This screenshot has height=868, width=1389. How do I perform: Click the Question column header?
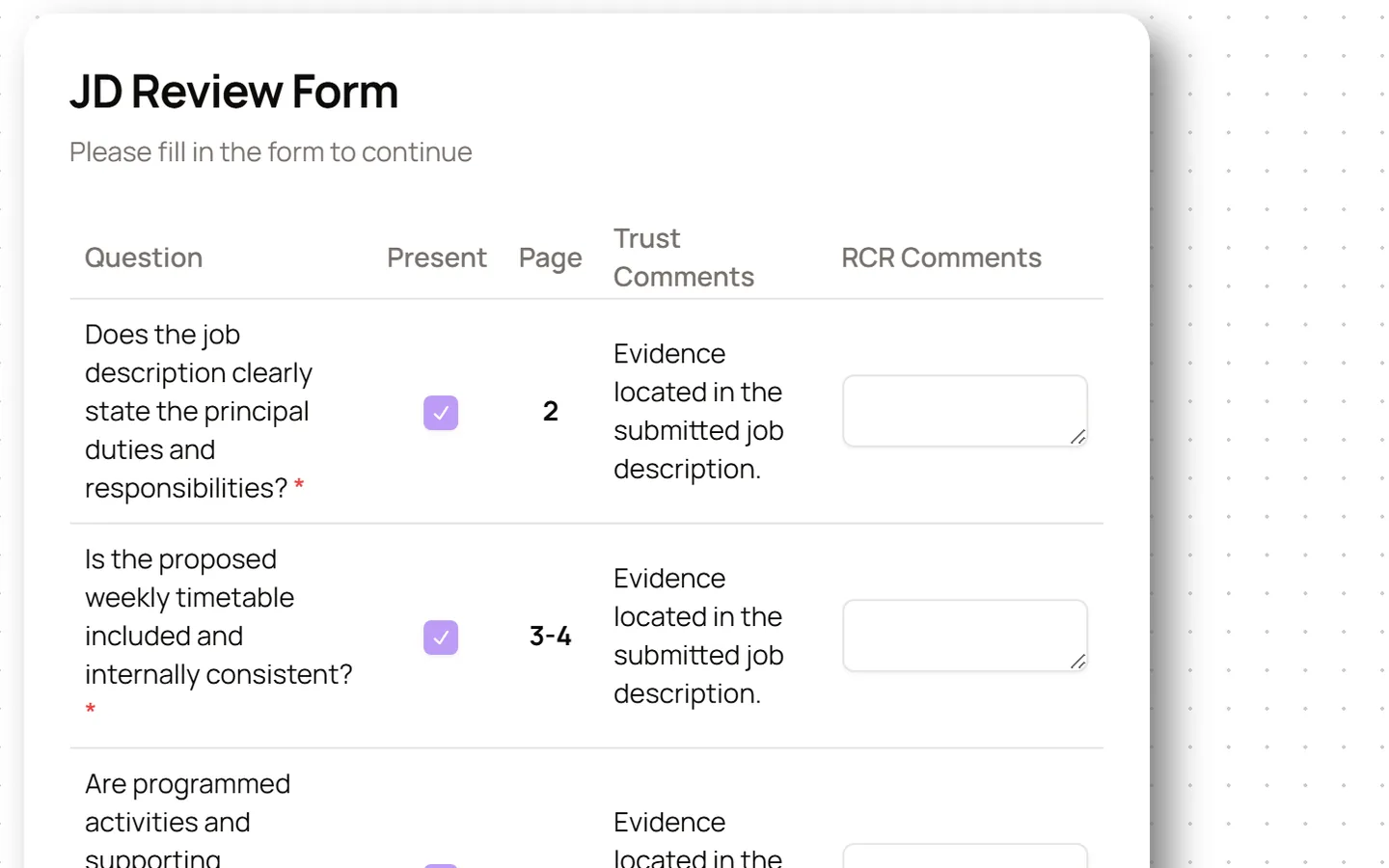coord(144,258)
